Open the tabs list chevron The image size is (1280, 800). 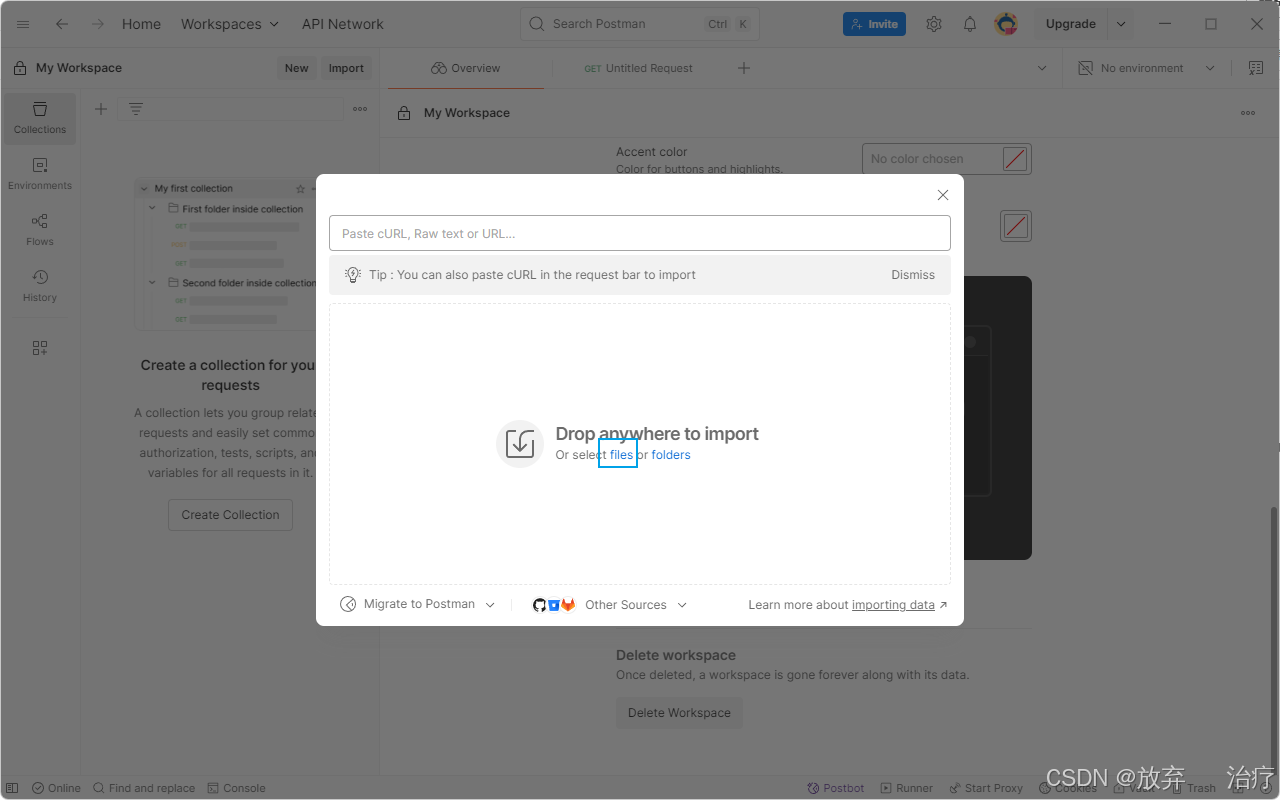[1042, 68]
